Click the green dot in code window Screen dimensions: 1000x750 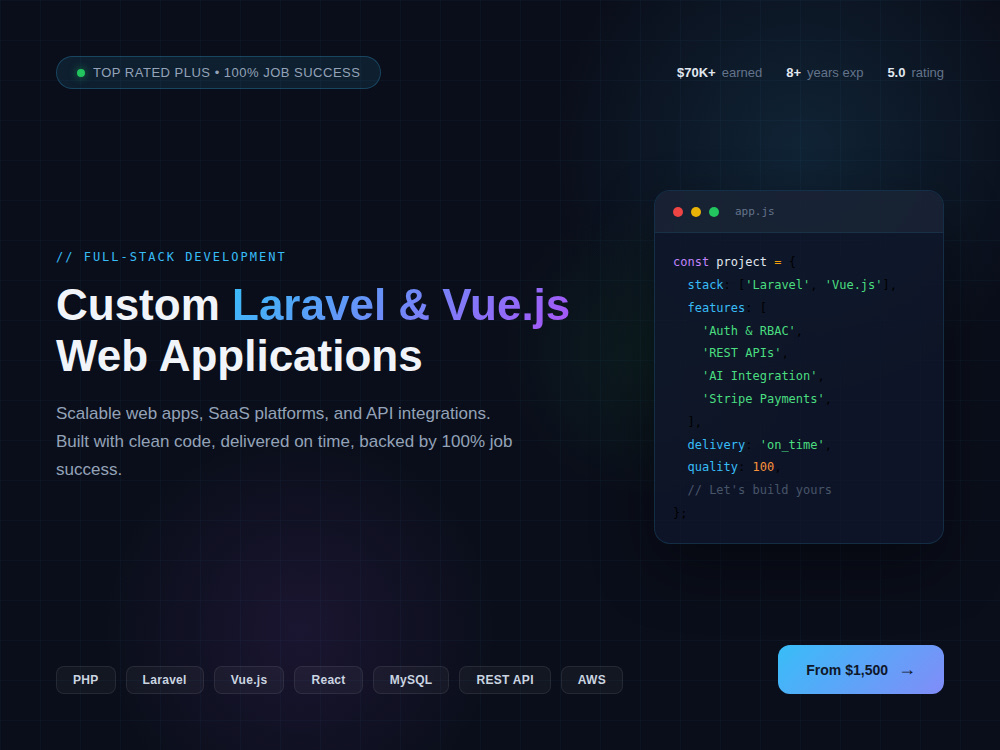(x=714, y=212)
